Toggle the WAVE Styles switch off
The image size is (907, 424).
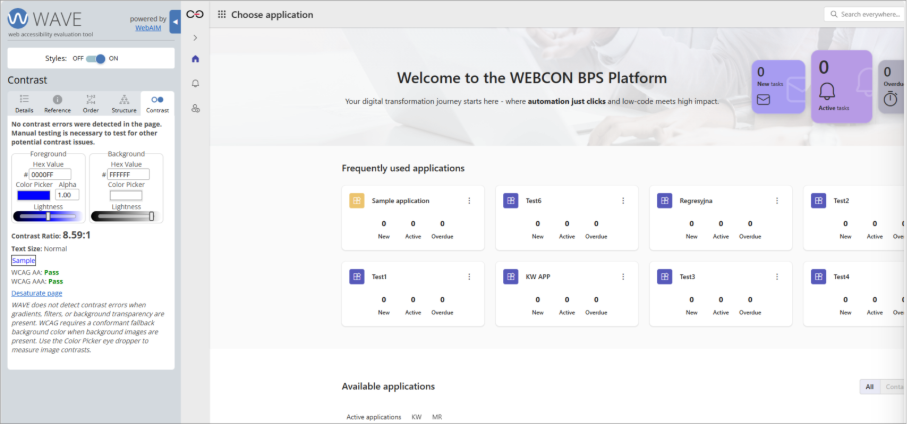tap(96, 59)
